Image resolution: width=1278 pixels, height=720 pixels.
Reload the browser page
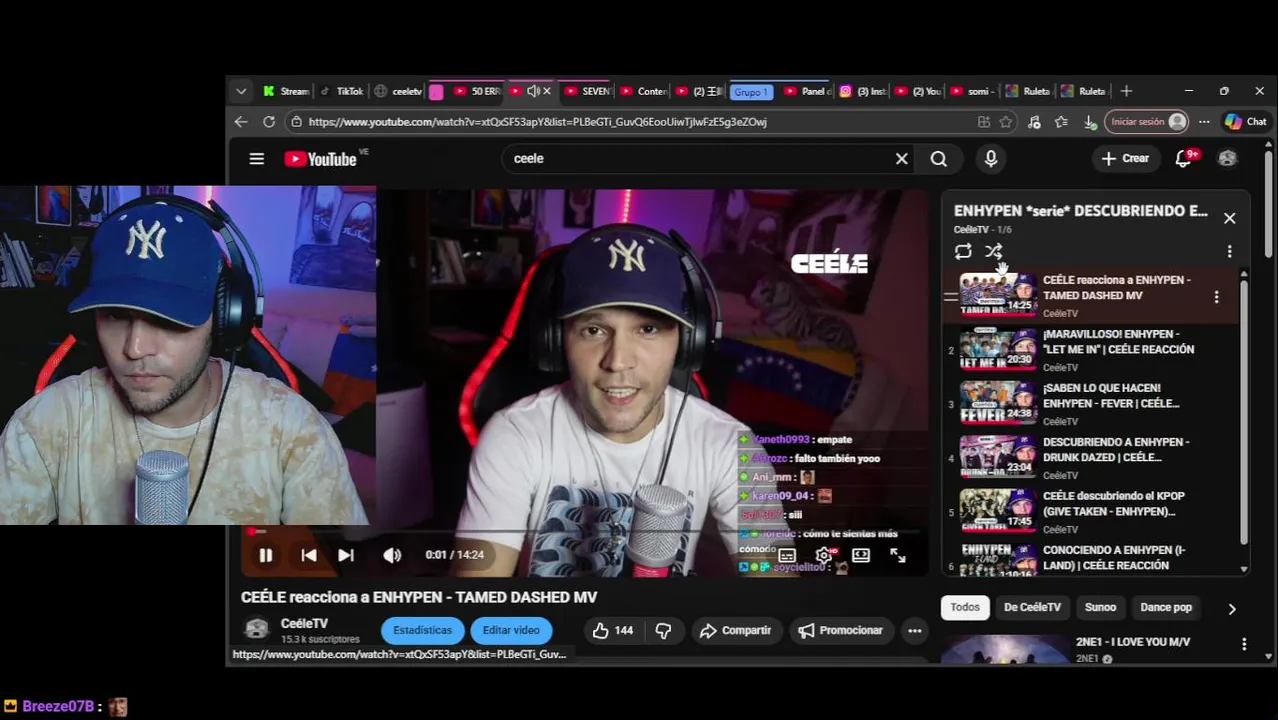click(269, 122)
